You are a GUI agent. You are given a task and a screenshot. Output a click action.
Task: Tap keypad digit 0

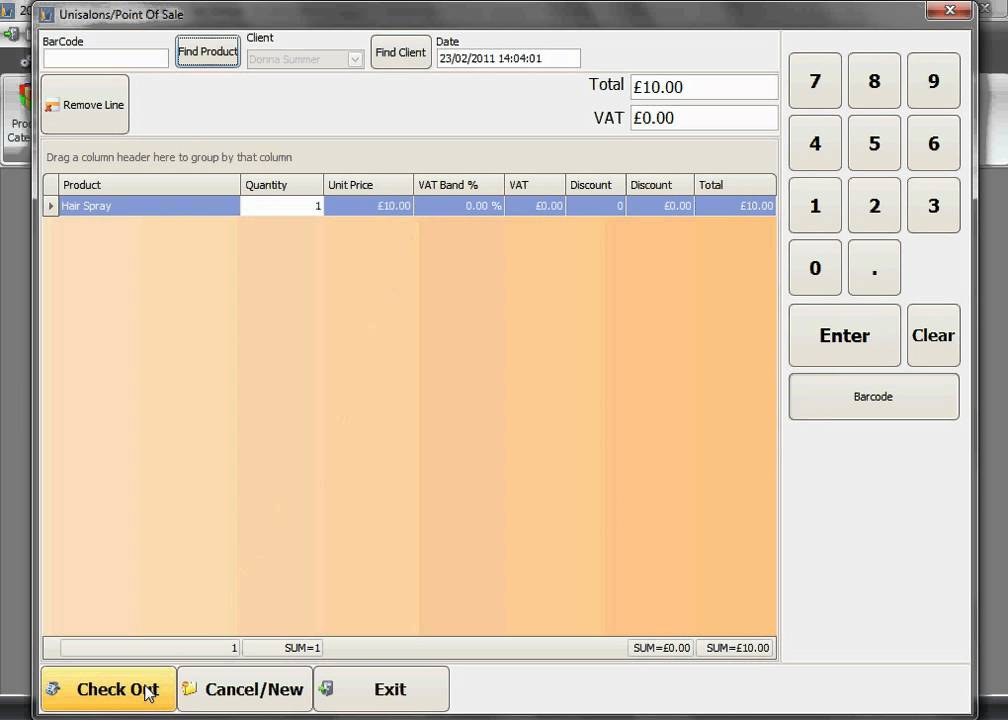[x=815, y=268]
